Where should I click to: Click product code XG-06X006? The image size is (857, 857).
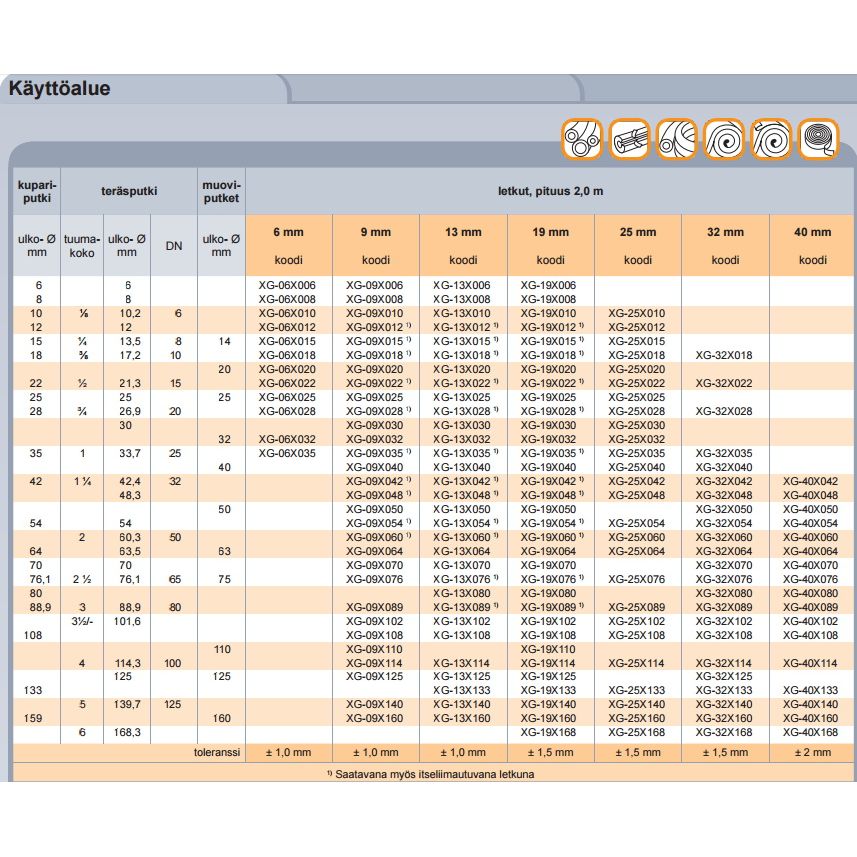[288, 285]
